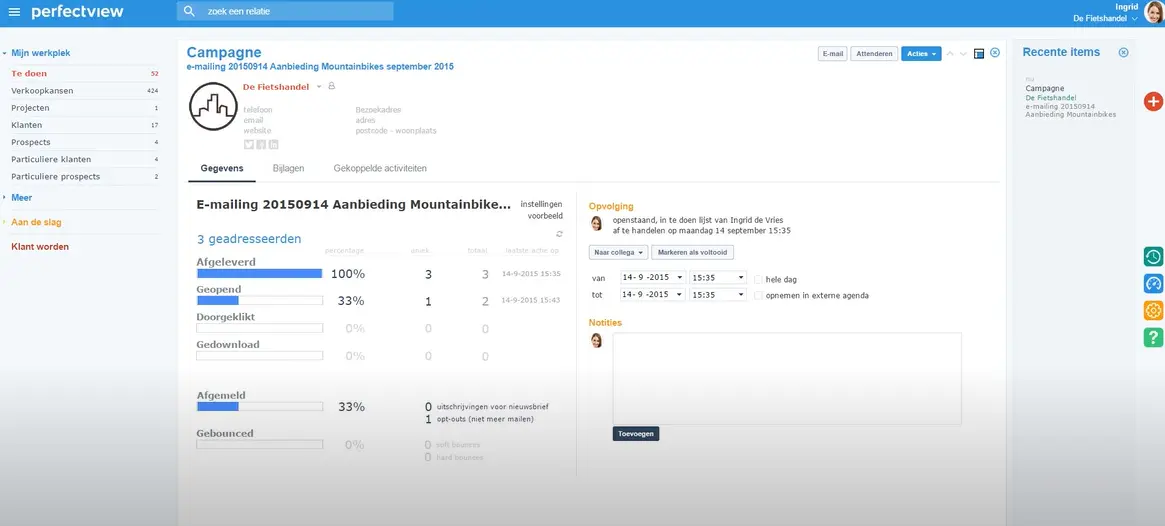Open the Twitter social icon
Screen dimensions: 1165x526
point(249,144)
